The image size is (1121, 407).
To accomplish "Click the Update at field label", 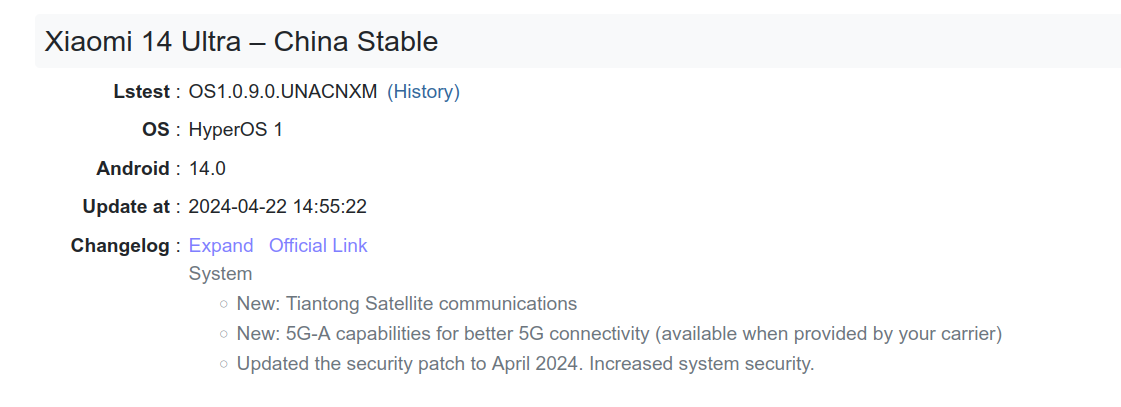I will click(x=127, y=207).
